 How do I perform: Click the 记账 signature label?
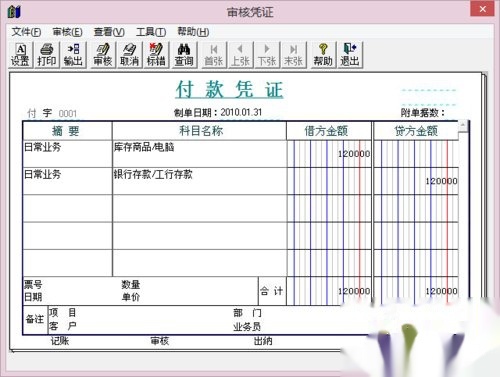[x=60, y=341]
